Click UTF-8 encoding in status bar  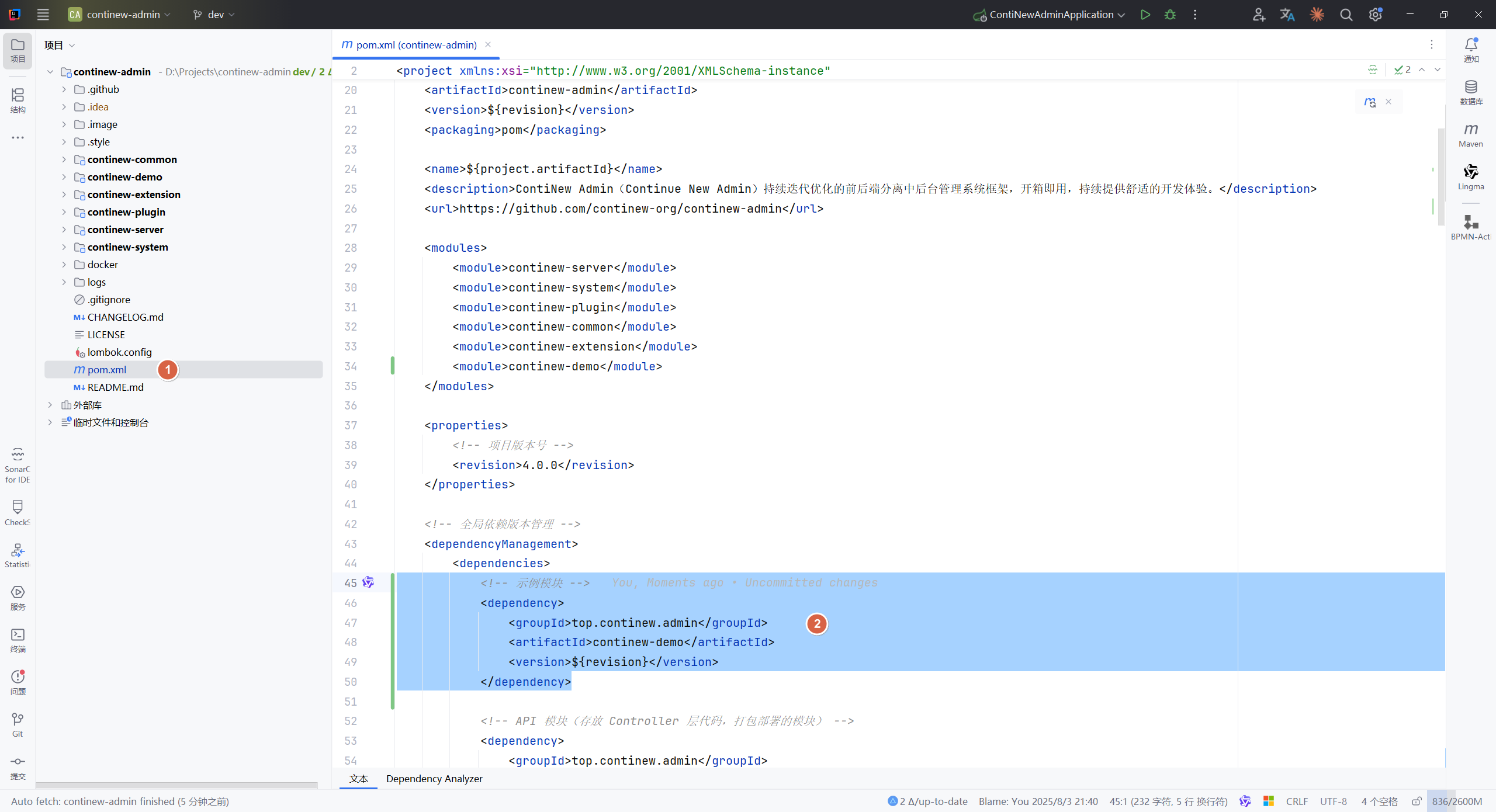tap(1333, 801)
